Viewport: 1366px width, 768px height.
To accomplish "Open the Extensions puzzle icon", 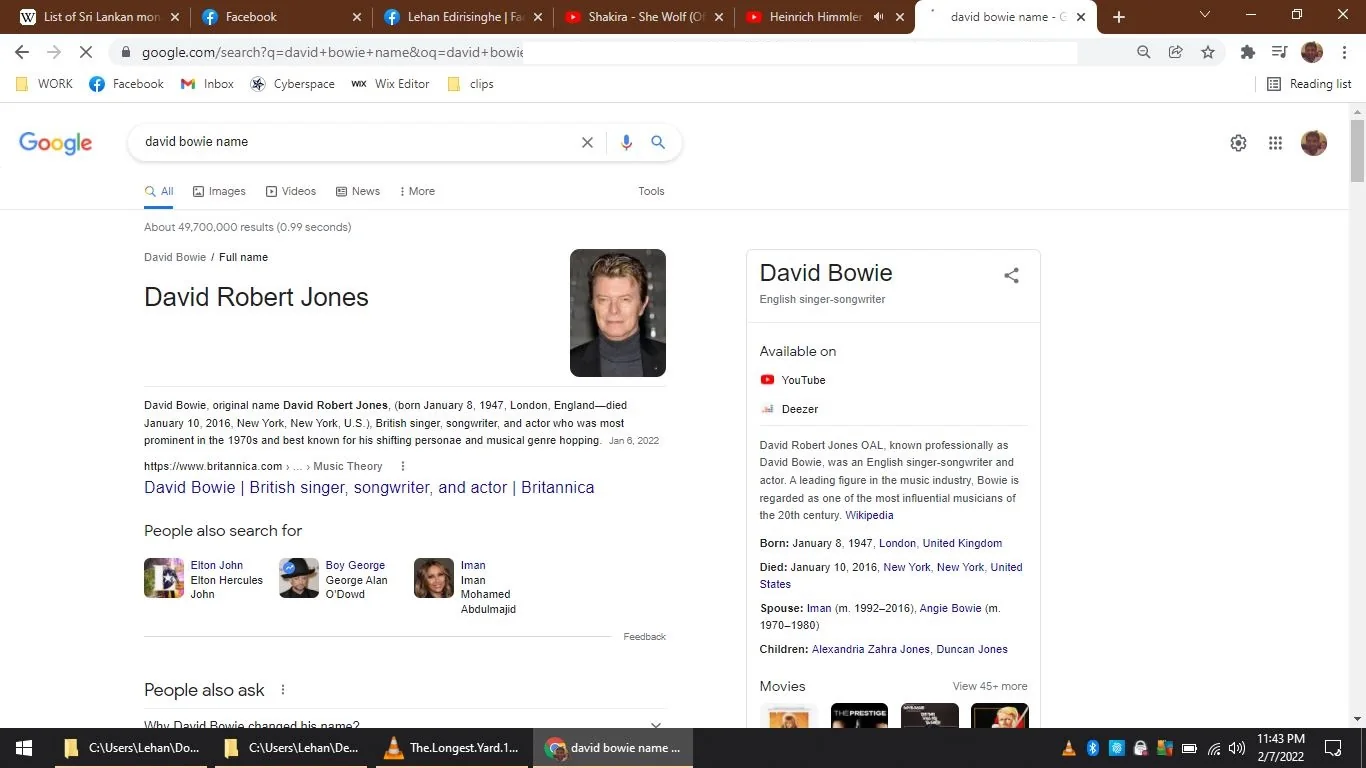I will pos(1248,52).
